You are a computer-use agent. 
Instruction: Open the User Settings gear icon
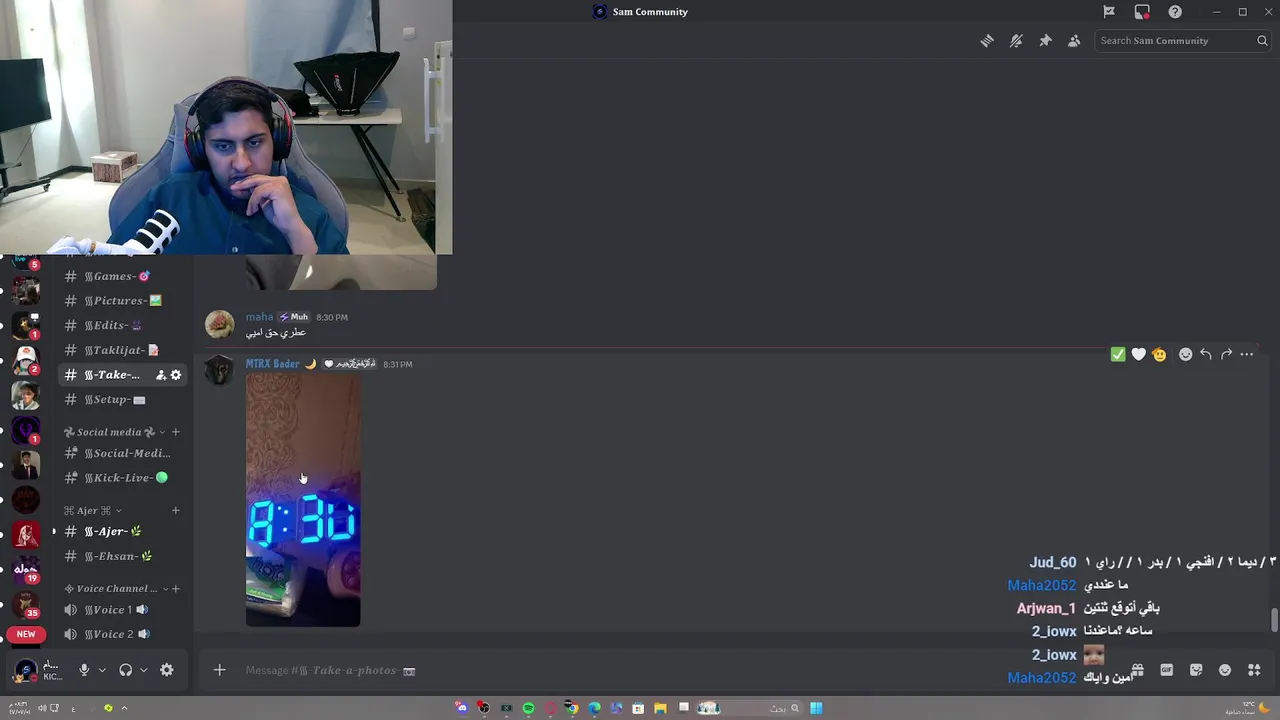pyautogui.click(x=167, y=670)
